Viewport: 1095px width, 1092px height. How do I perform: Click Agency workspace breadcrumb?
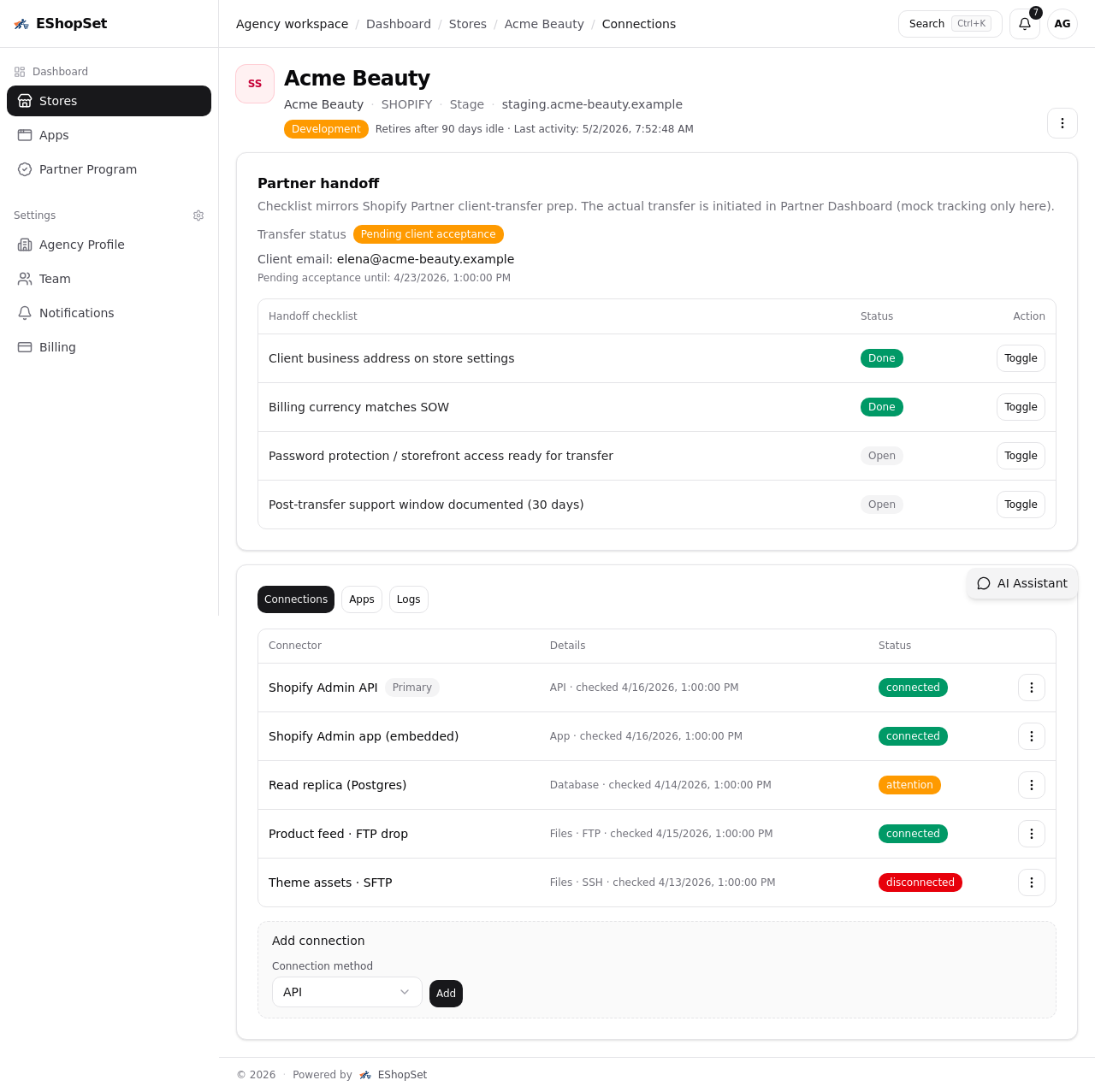point(293,24)
